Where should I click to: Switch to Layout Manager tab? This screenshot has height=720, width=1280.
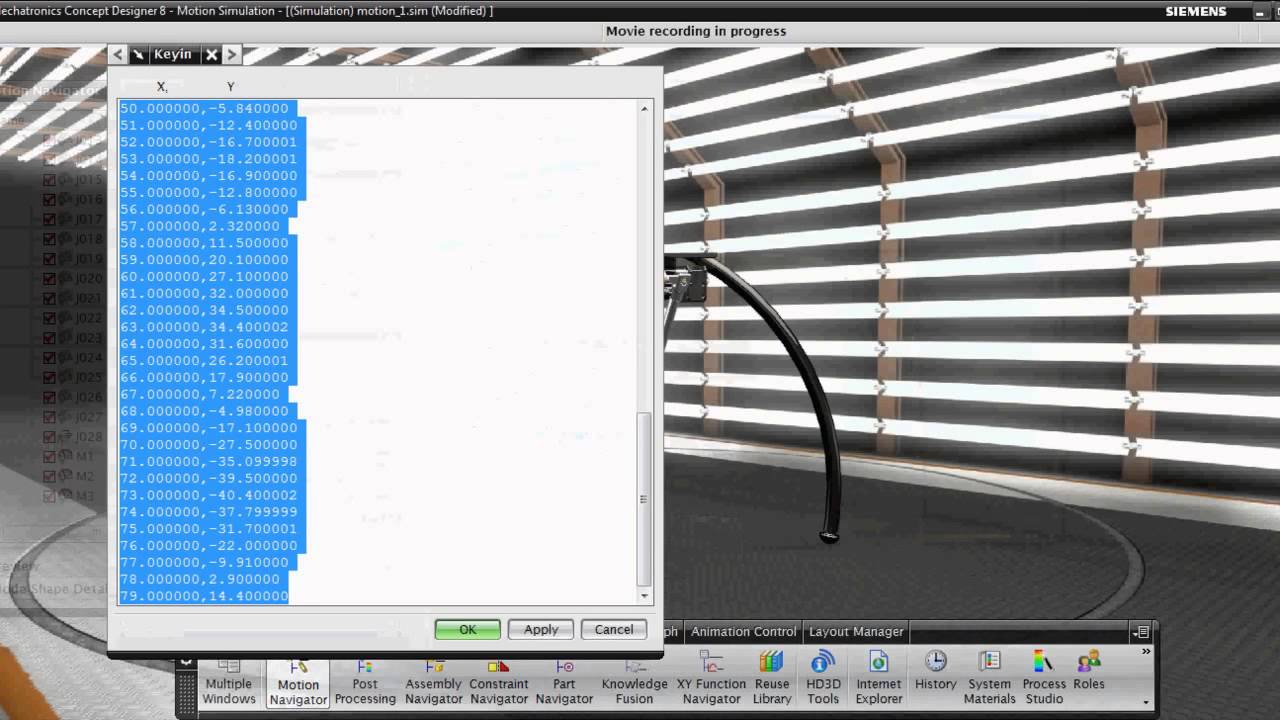856,631
